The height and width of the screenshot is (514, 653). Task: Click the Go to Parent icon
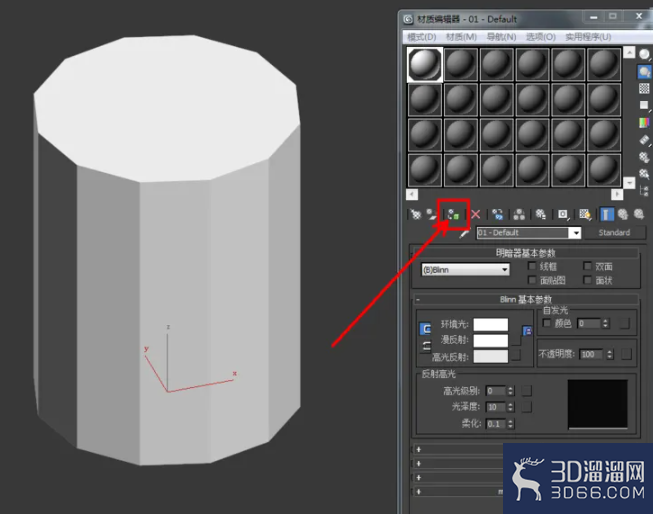point(623,215)
